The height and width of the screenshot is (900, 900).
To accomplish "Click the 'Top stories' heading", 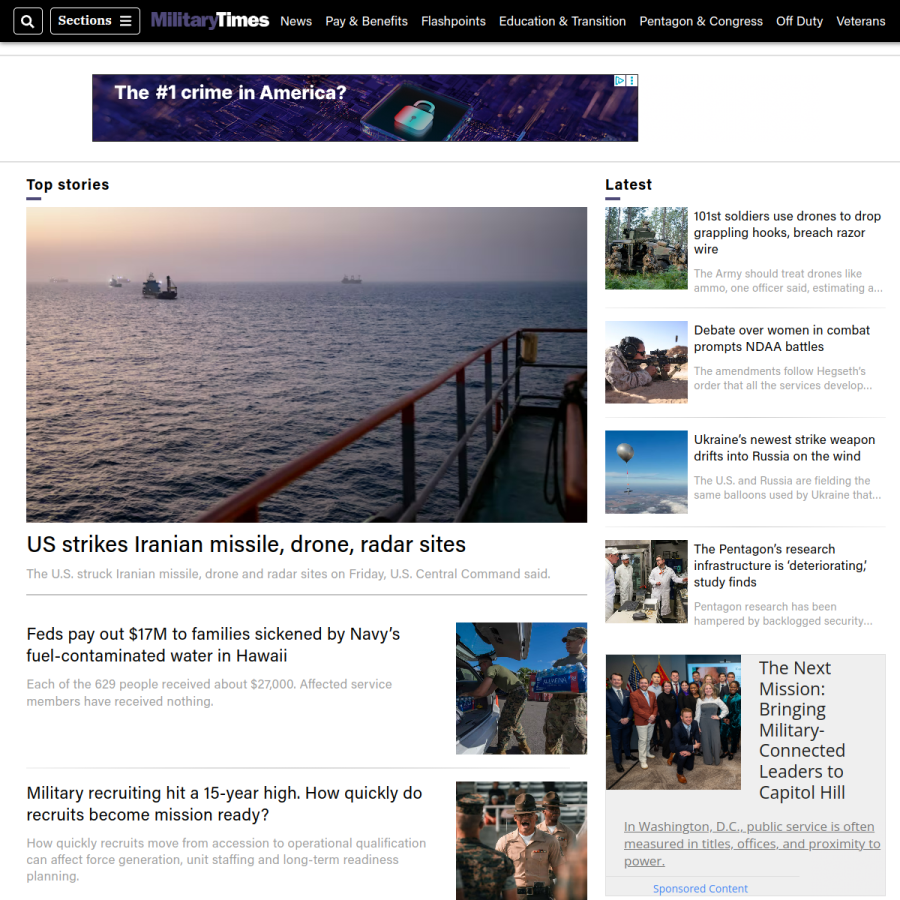I will [68, 185].
